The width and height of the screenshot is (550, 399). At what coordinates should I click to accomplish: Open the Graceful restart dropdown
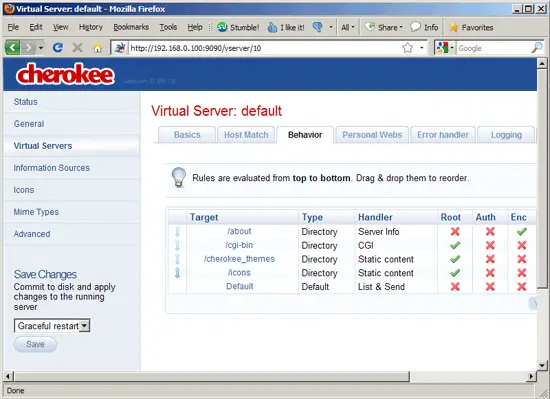click(x=52, y=326)
